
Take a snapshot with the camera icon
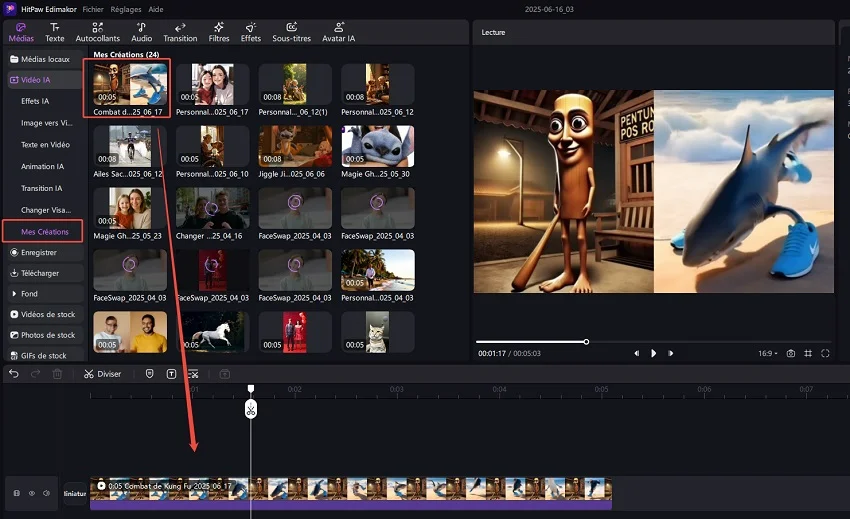[791, 353]
